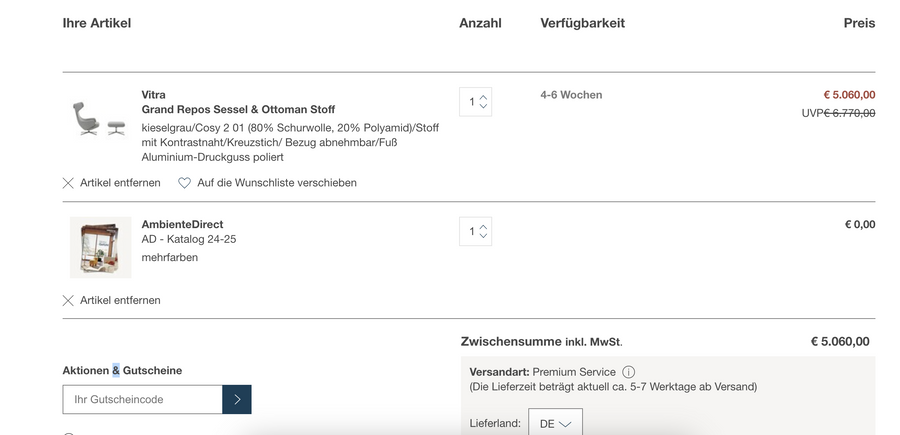This screenshot has height=435, width=900.
Task: Click the Vitra brand name
Action: pyautogui.click(x=153, y=95)
